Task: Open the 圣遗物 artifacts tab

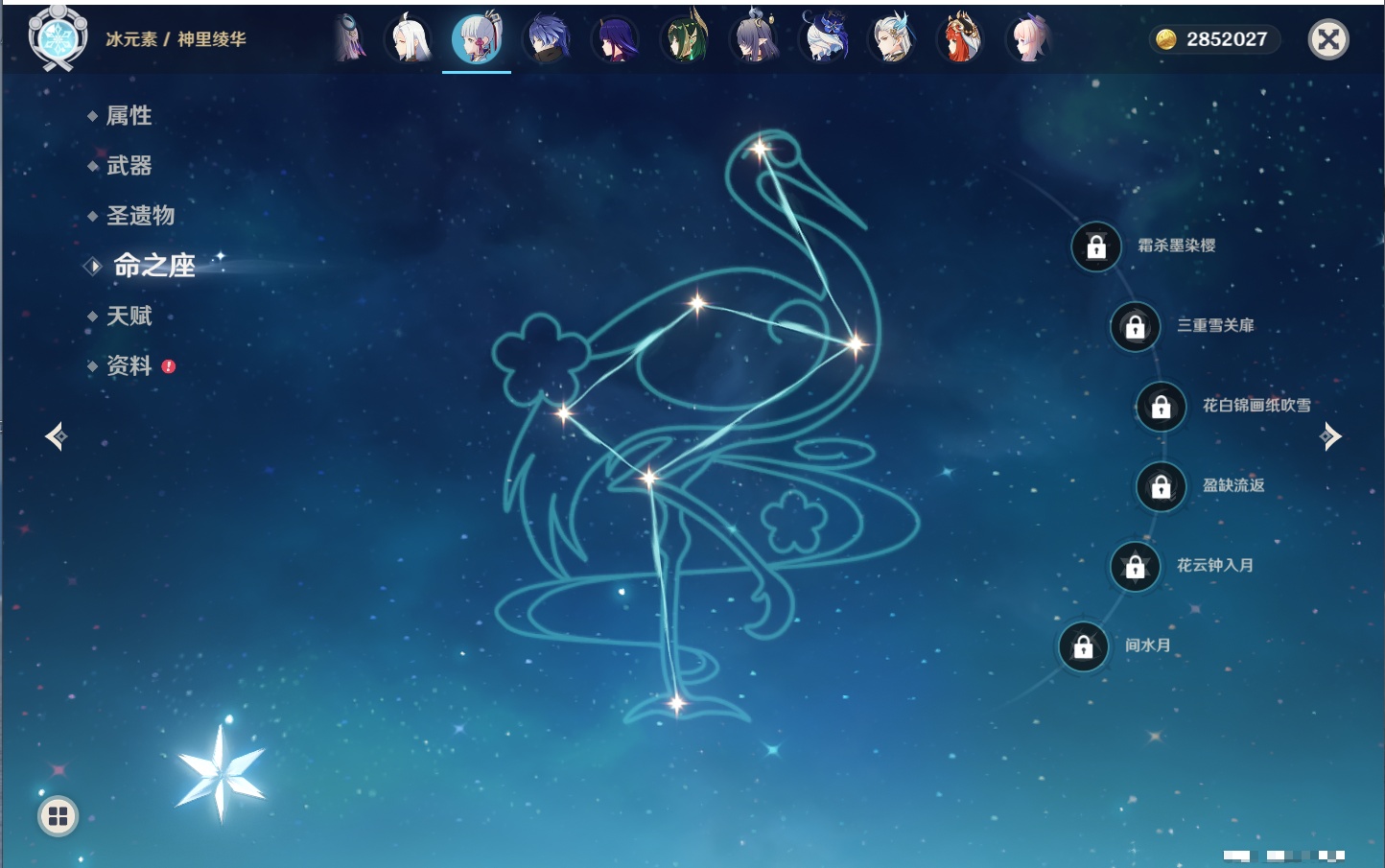Action: point(140,216)
